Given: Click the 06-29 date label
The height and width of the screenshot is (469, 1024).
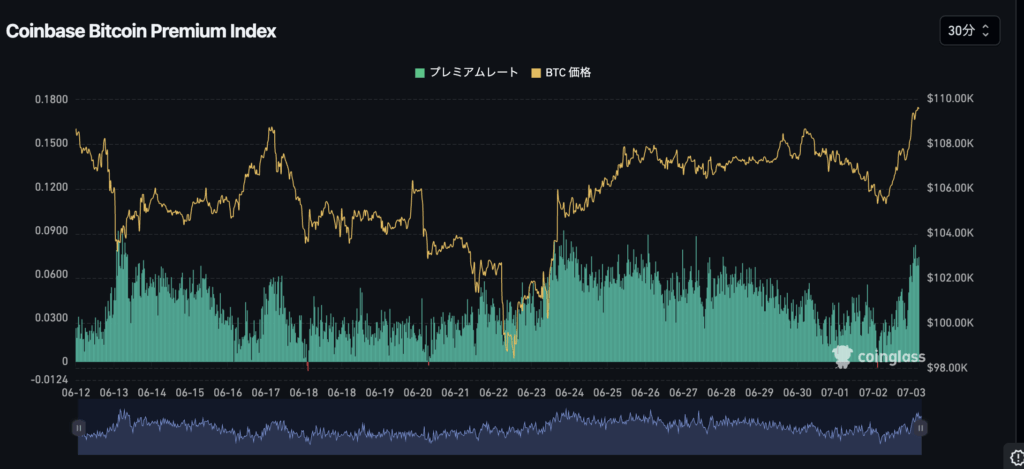Looking at the screenshot, I should click(x=760, y=393).
